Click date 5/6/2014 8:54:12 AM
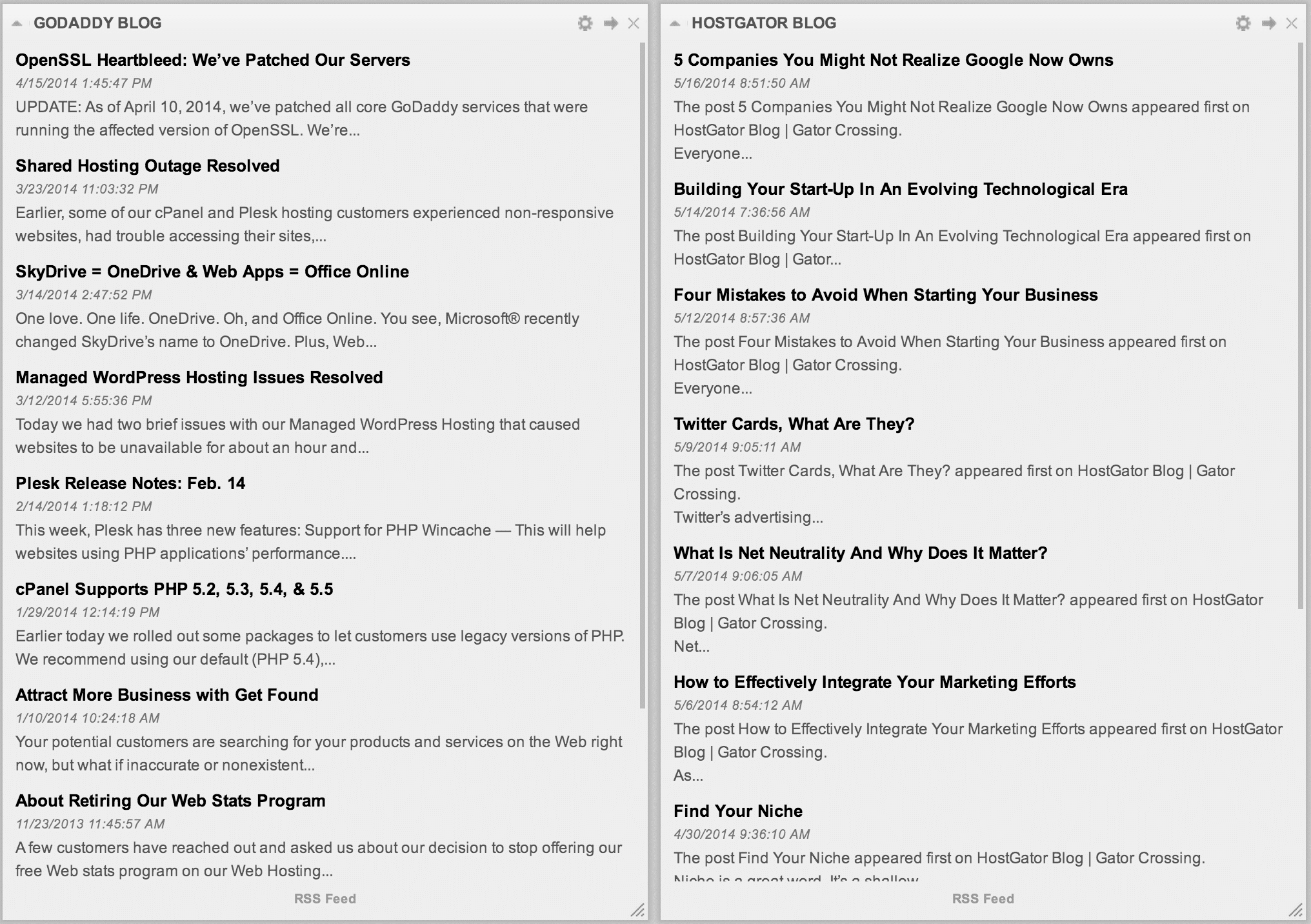The width and height of the screenshot is (1311, 924). pos(738,705)
